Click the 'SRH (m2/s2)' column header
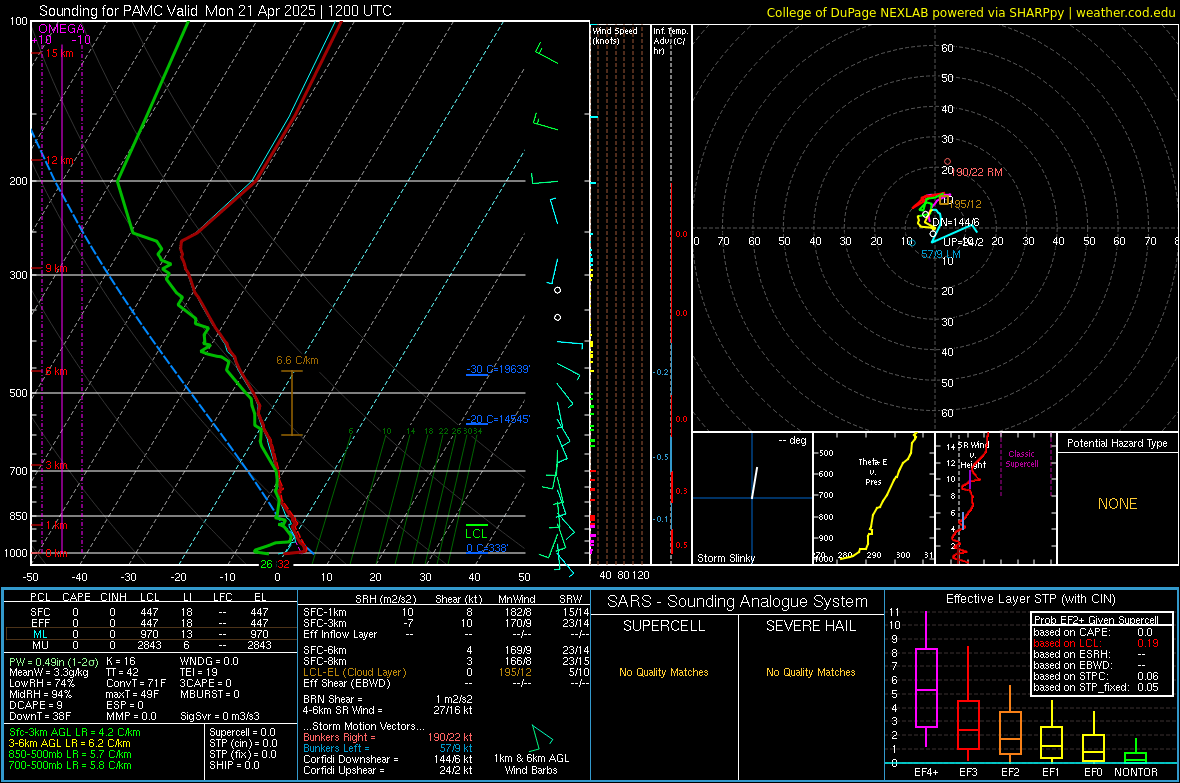Viewport: 1180px width, 783px height. [x=386, y=599]
